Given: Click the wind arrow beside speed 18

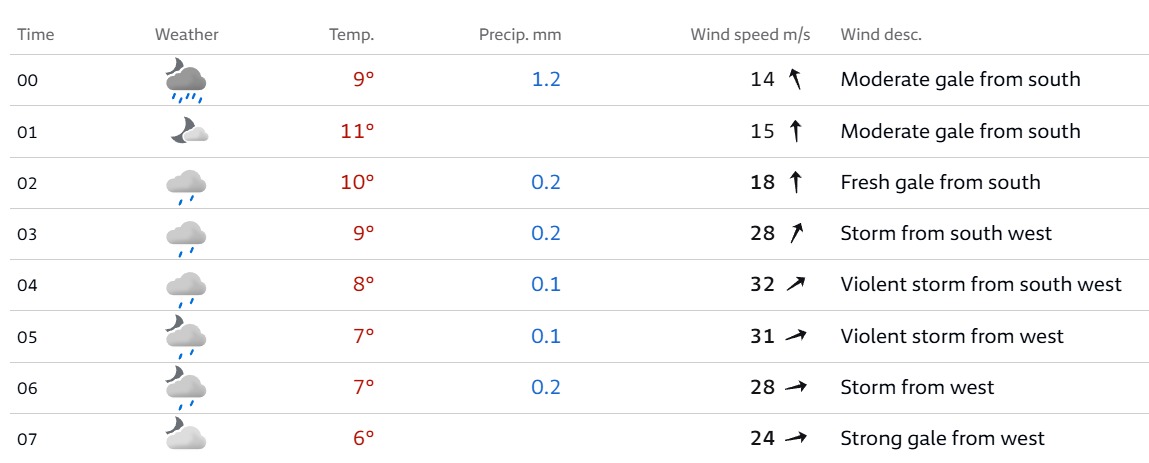Looking at the screenshot, I should [x=796, y=182].
